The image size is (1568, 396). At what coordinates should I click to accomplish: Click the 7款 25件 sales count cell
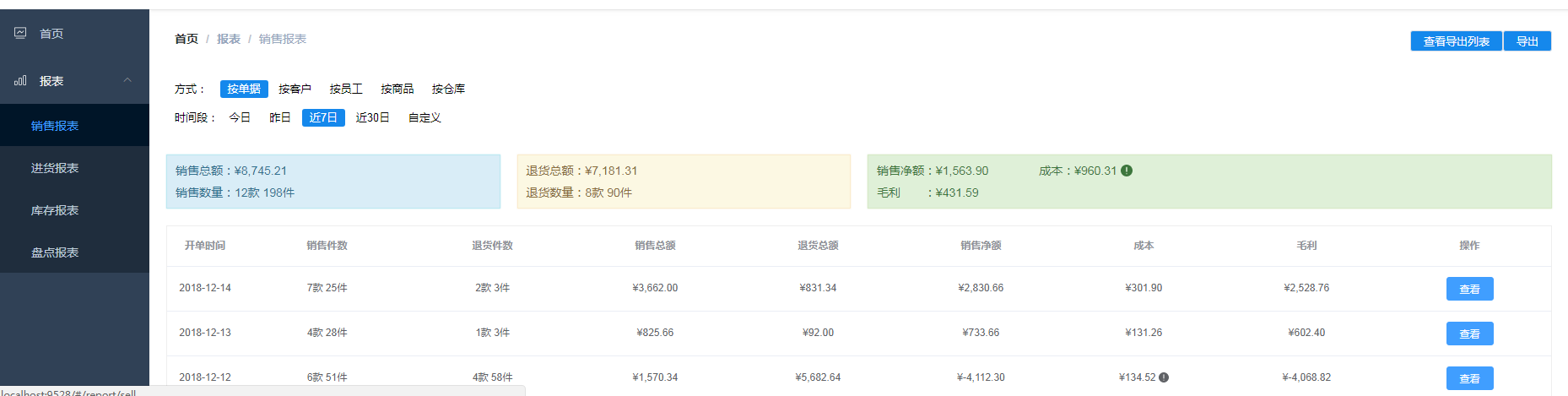[x=327, y=288]
